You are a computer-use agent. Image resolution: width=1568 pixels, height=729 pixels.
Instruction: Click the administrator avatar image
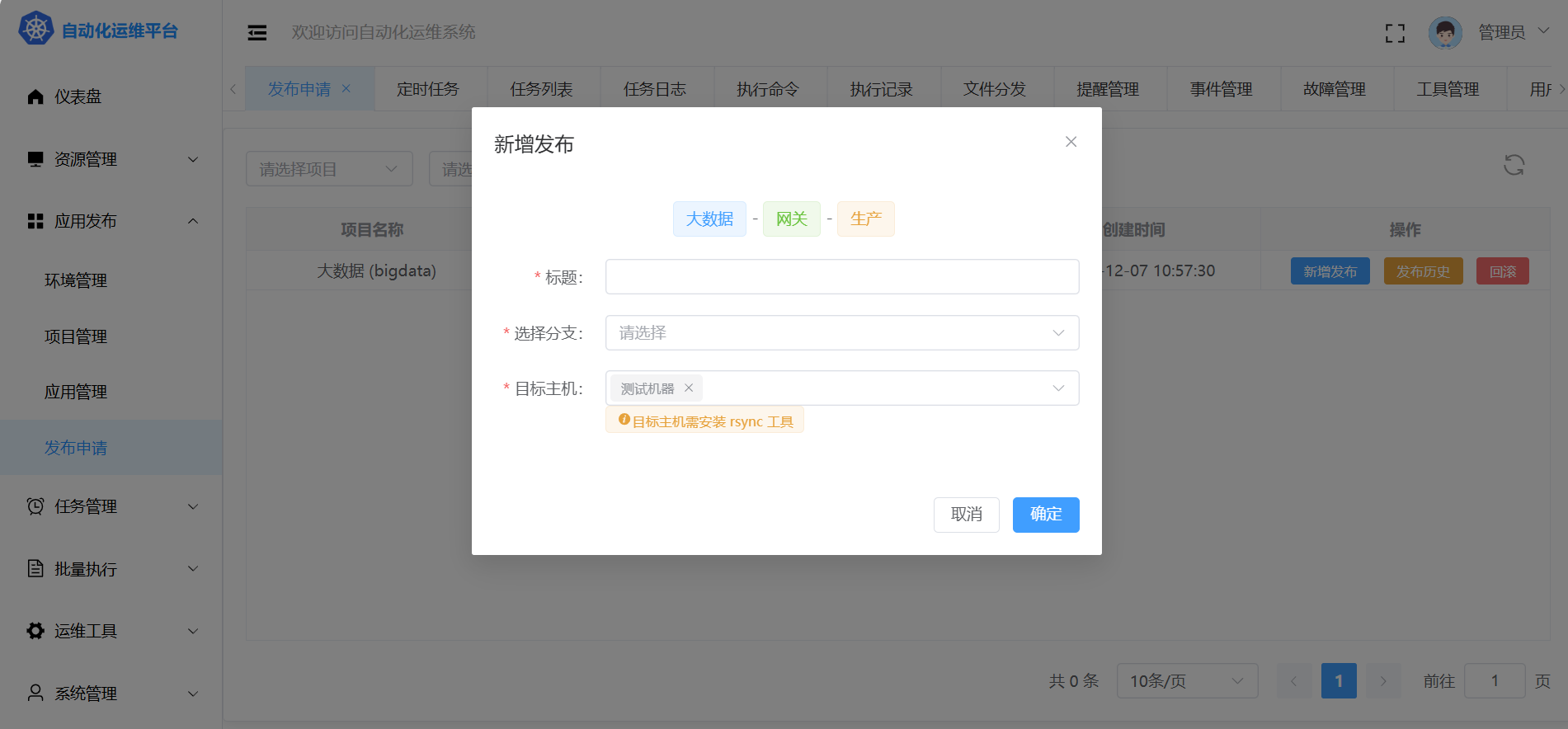(x=1445, y=33)
